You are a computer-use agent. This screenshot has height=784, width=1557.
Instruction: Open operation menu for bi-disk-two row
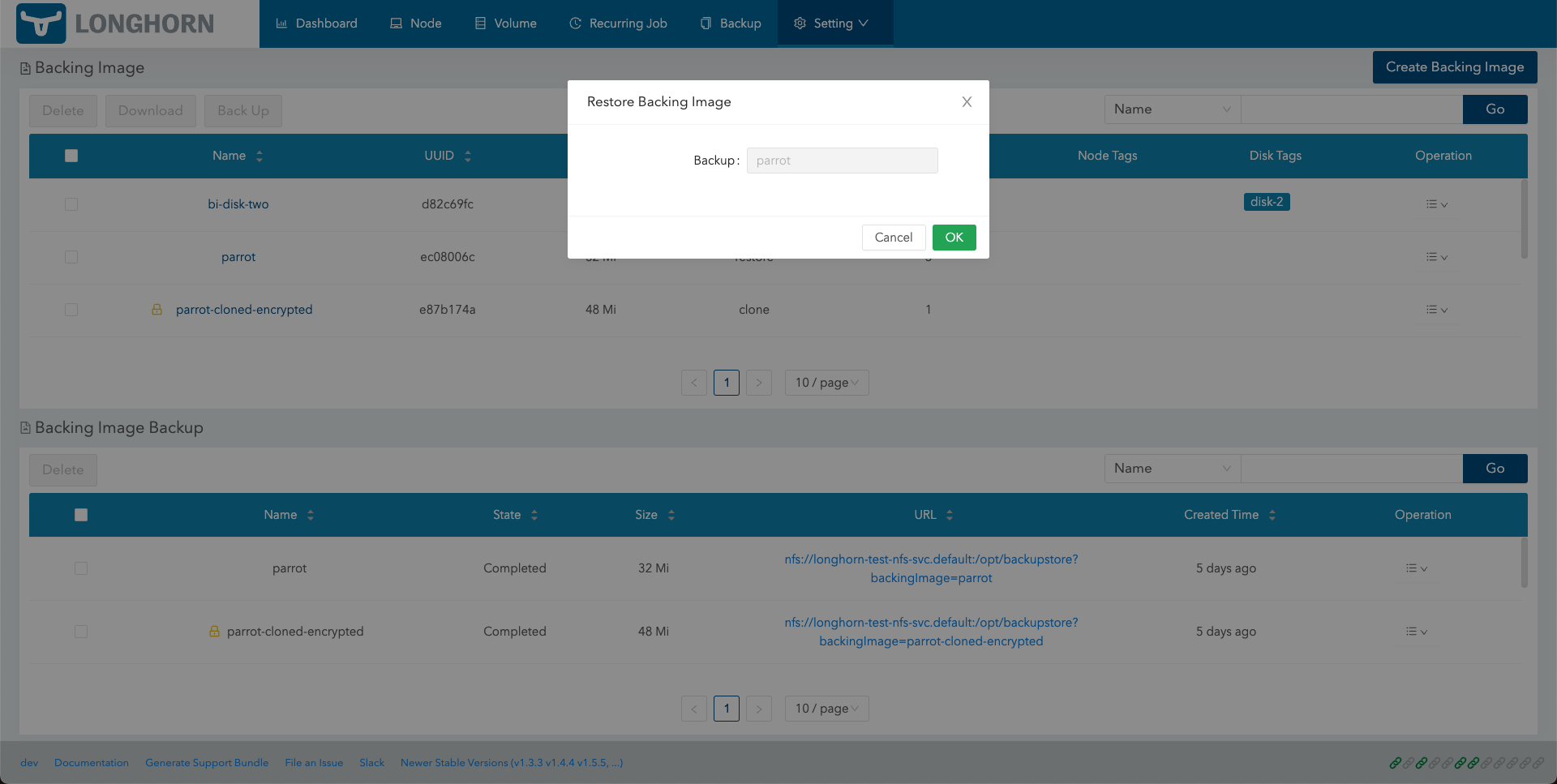(1436, 204)
